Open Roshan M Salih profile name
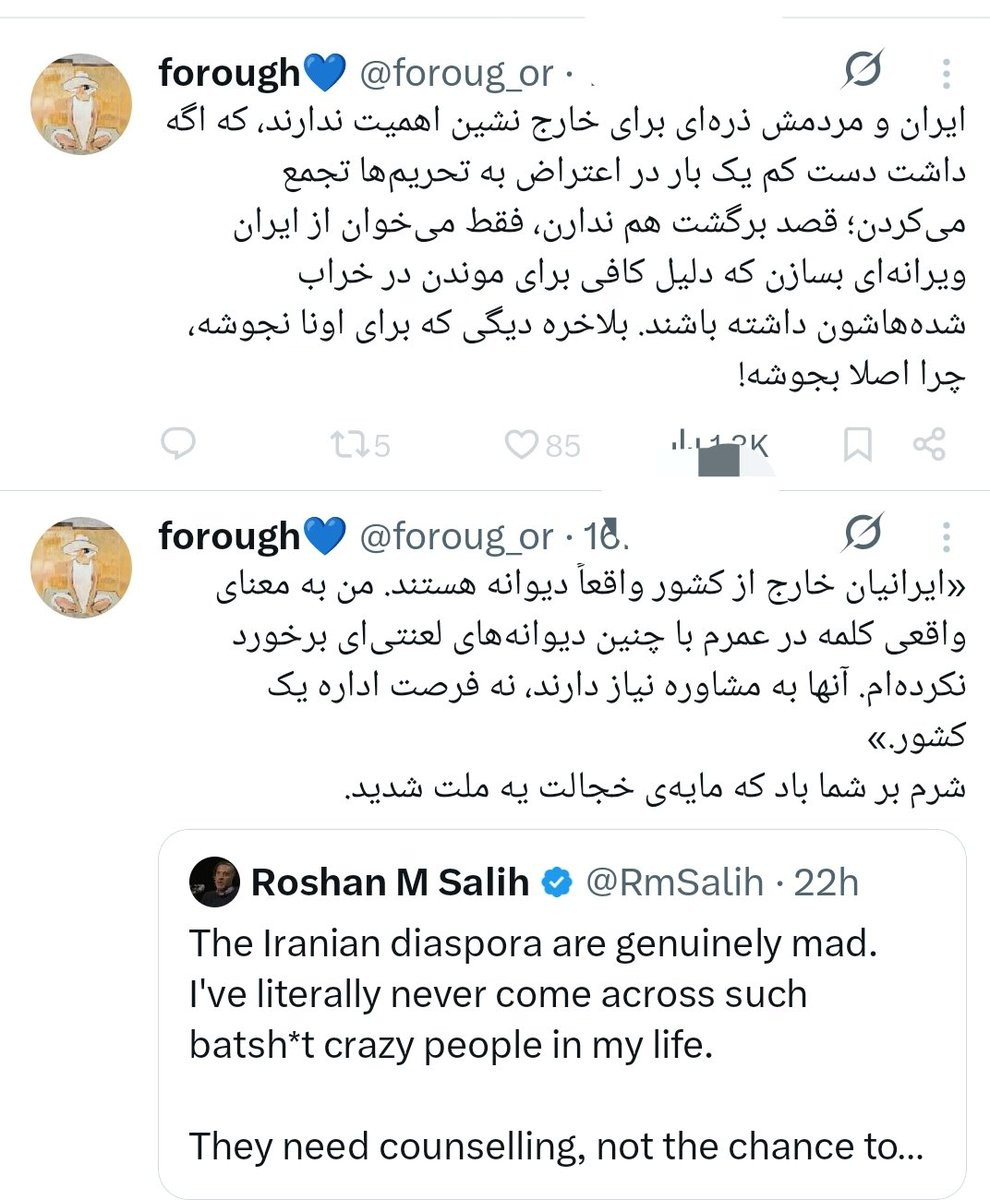The image size is (990, 1200). click(390, 882)
